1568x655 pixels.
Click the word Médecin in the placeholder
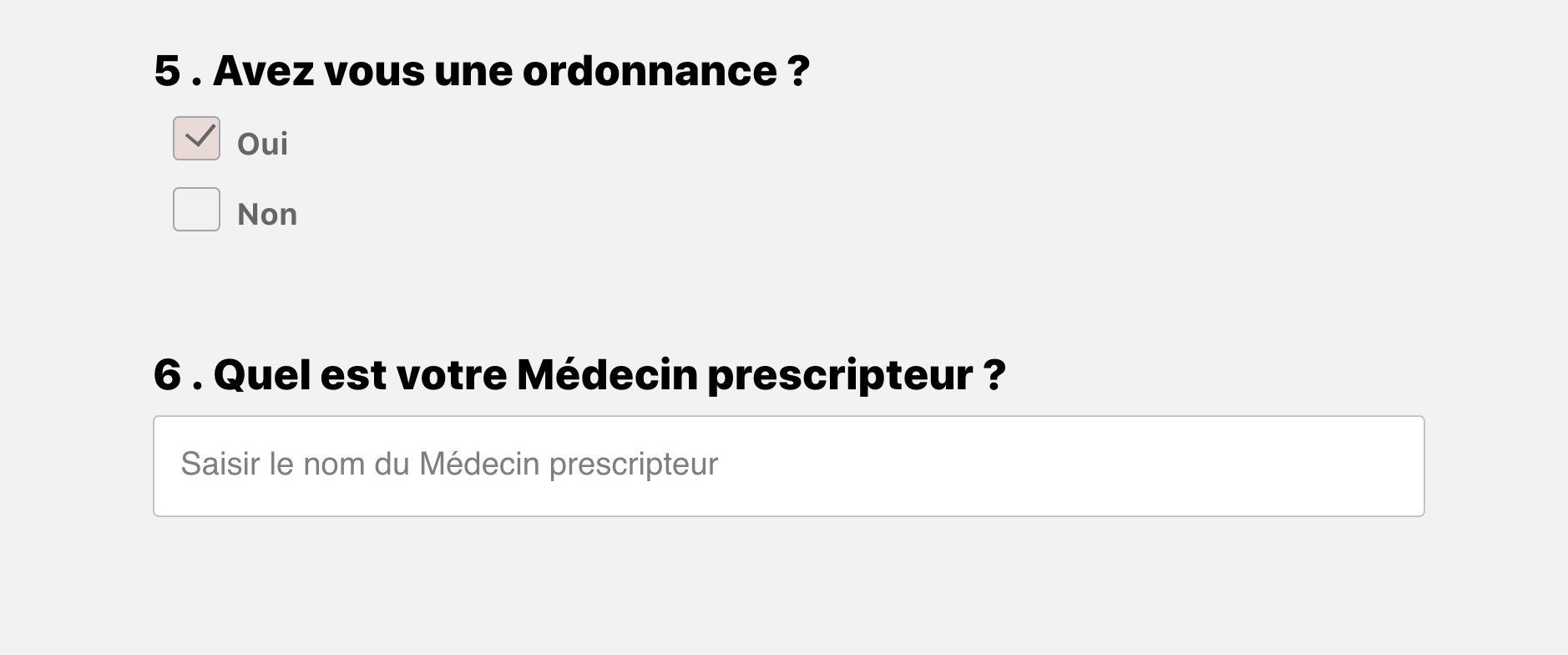coord(479,465)
